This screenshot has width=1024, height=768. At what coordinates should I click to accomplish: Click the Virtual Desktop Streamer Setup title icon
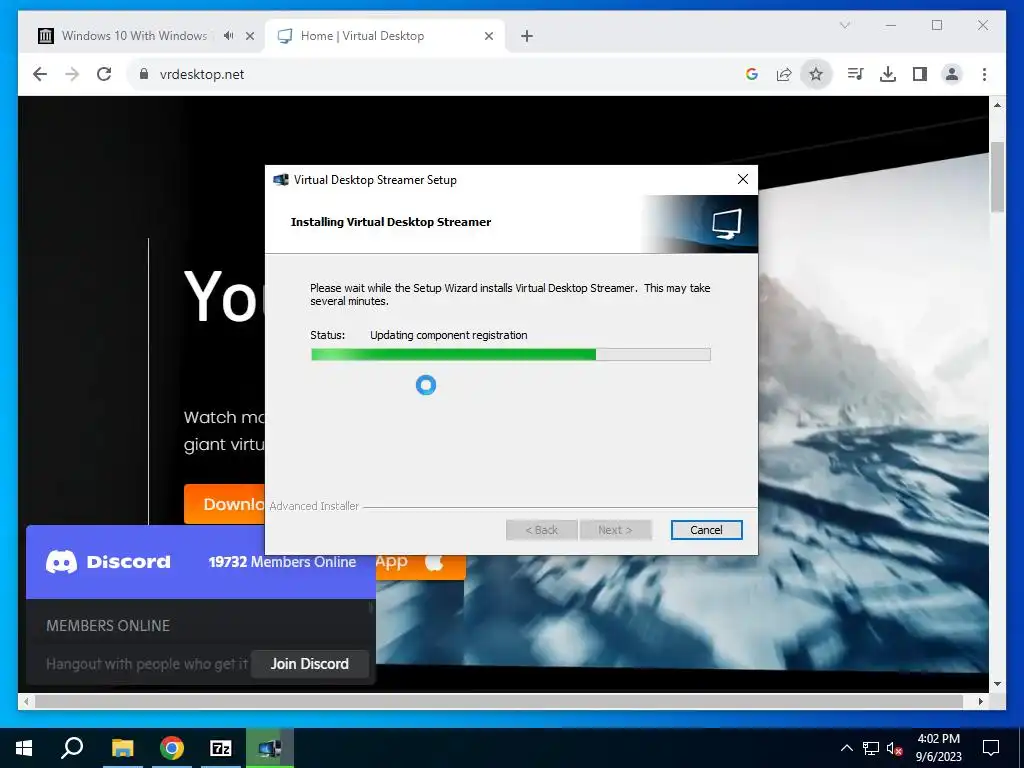[281, 180]
